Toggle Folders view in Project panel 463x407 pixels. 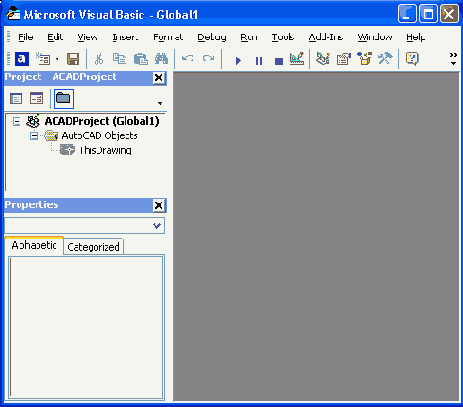click(x=63, y=99)
